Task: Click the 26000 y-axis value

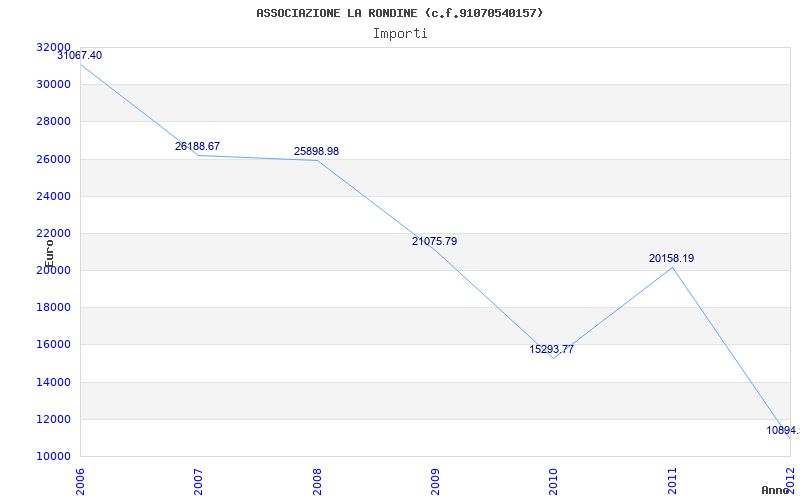Action: click(53, 159)
